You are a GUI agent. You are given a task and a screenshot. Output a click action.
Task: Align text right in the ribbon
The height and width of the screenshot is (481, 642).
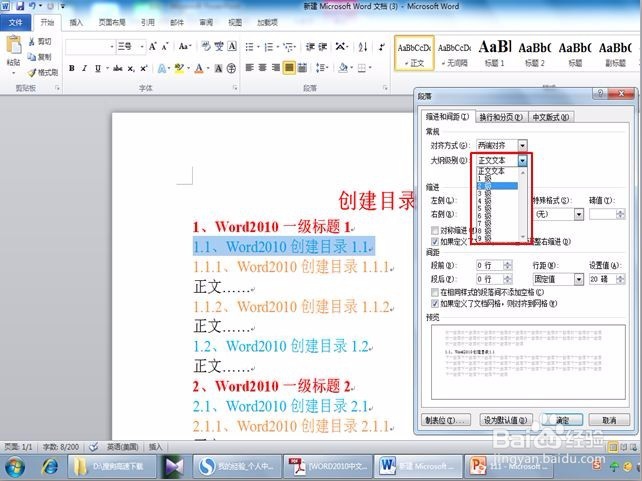(x=276, y=68)
